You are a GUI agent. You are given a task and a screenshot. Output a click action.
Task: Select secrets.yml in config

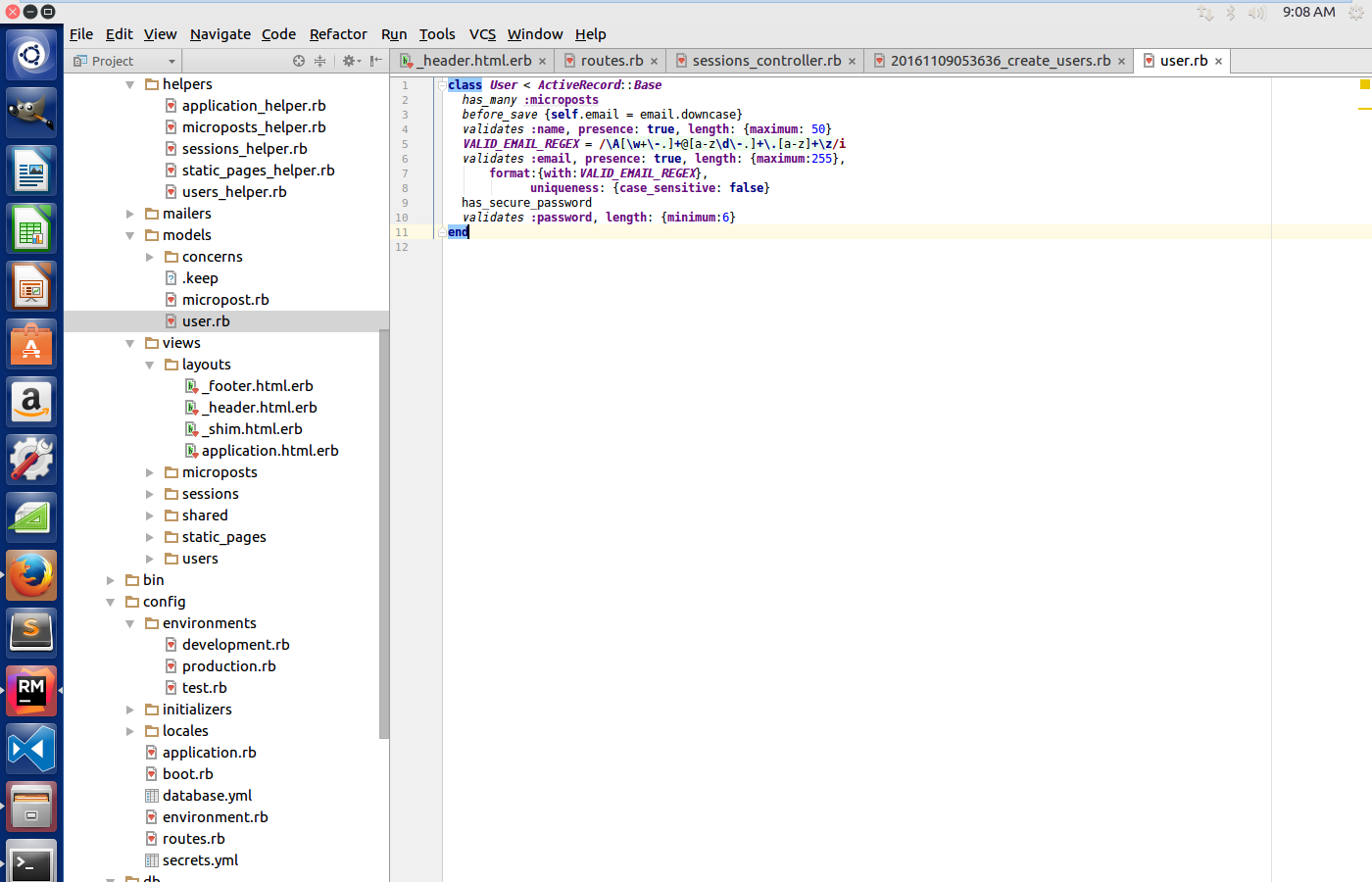pyautogui.click(x=200, y=860)
